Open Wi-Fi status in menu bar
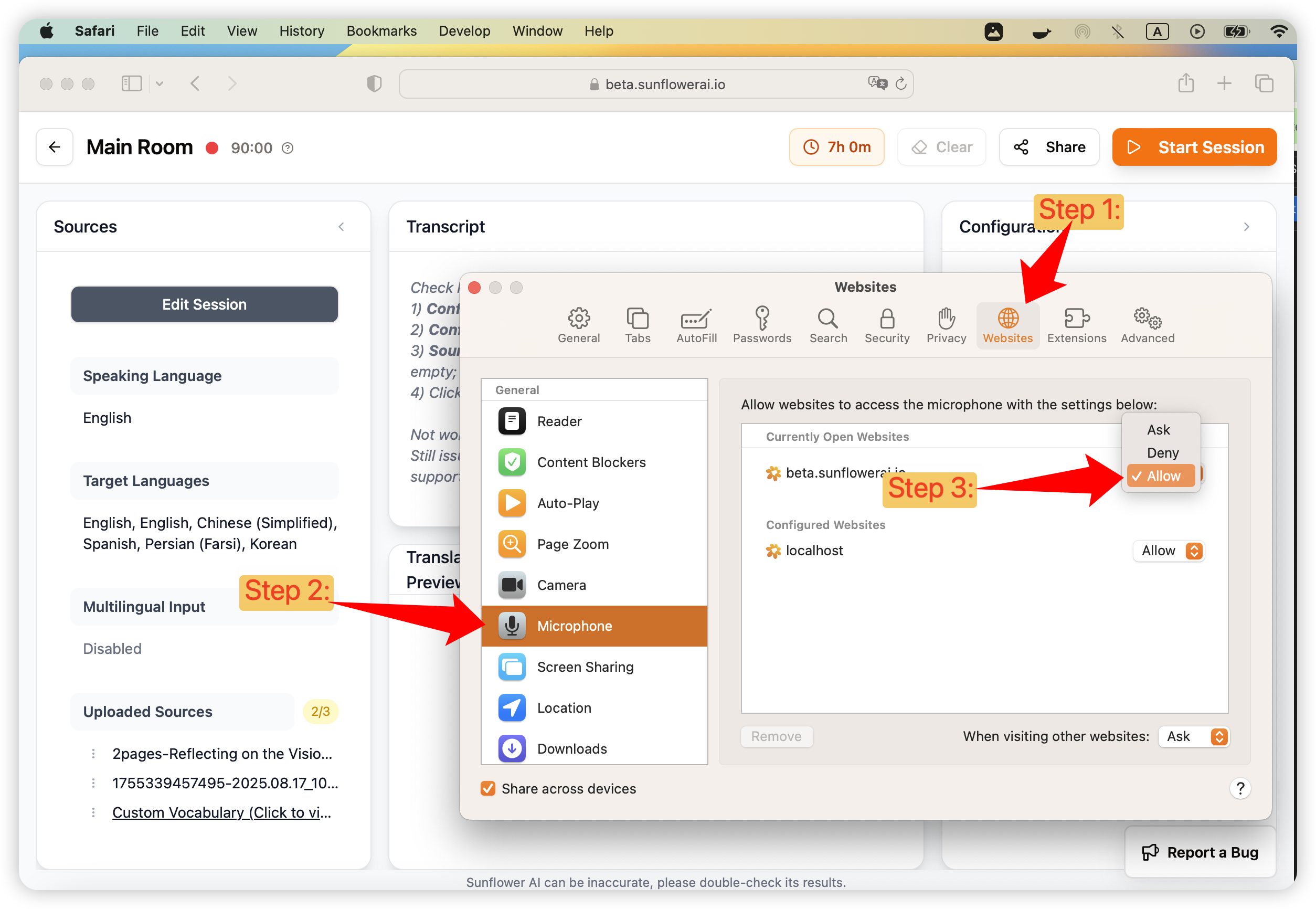This screenshot has height=909, width=1316. point(1278,31)
